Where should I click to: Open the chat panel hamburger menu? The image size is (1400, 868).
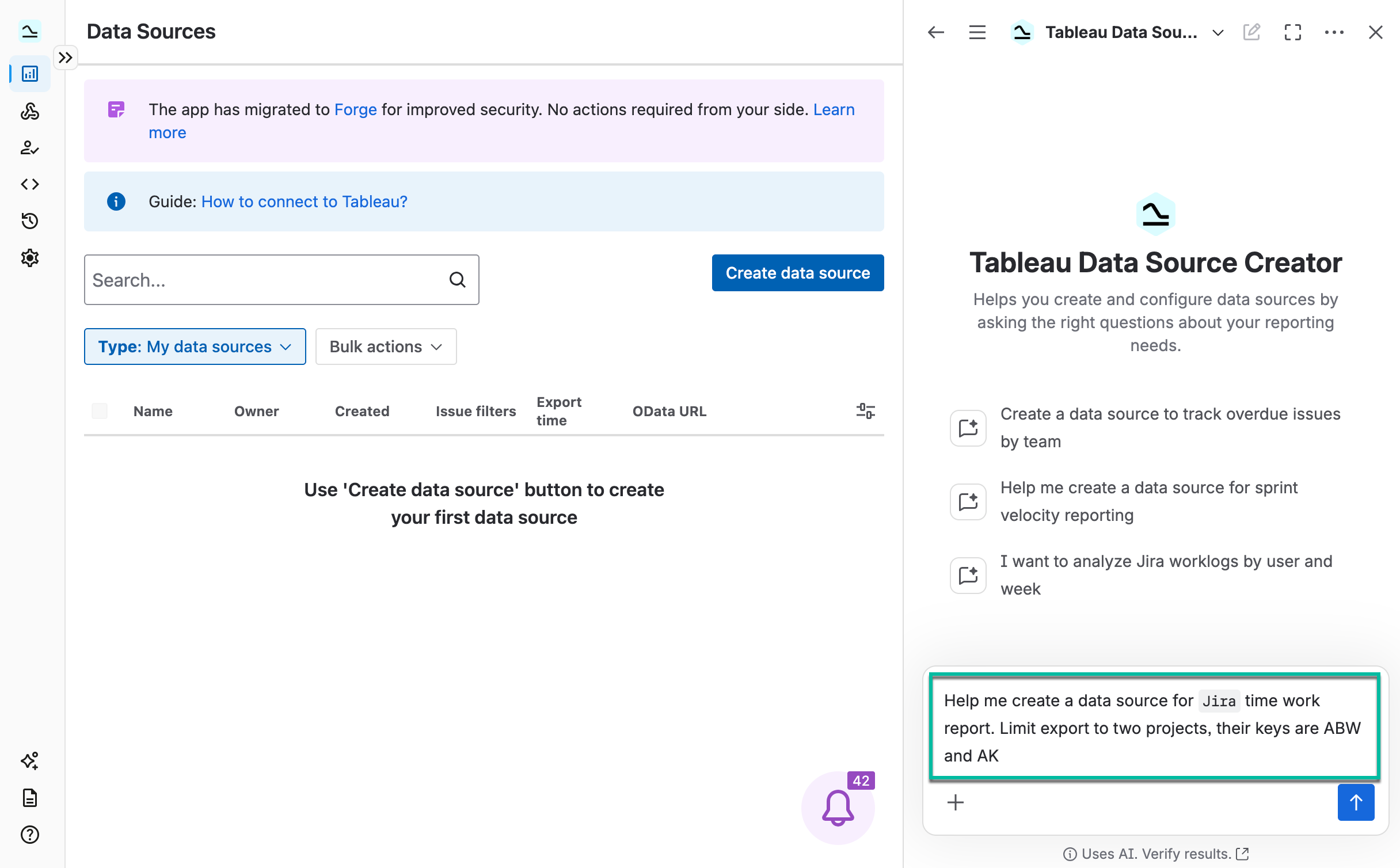(x=977, y=32)
